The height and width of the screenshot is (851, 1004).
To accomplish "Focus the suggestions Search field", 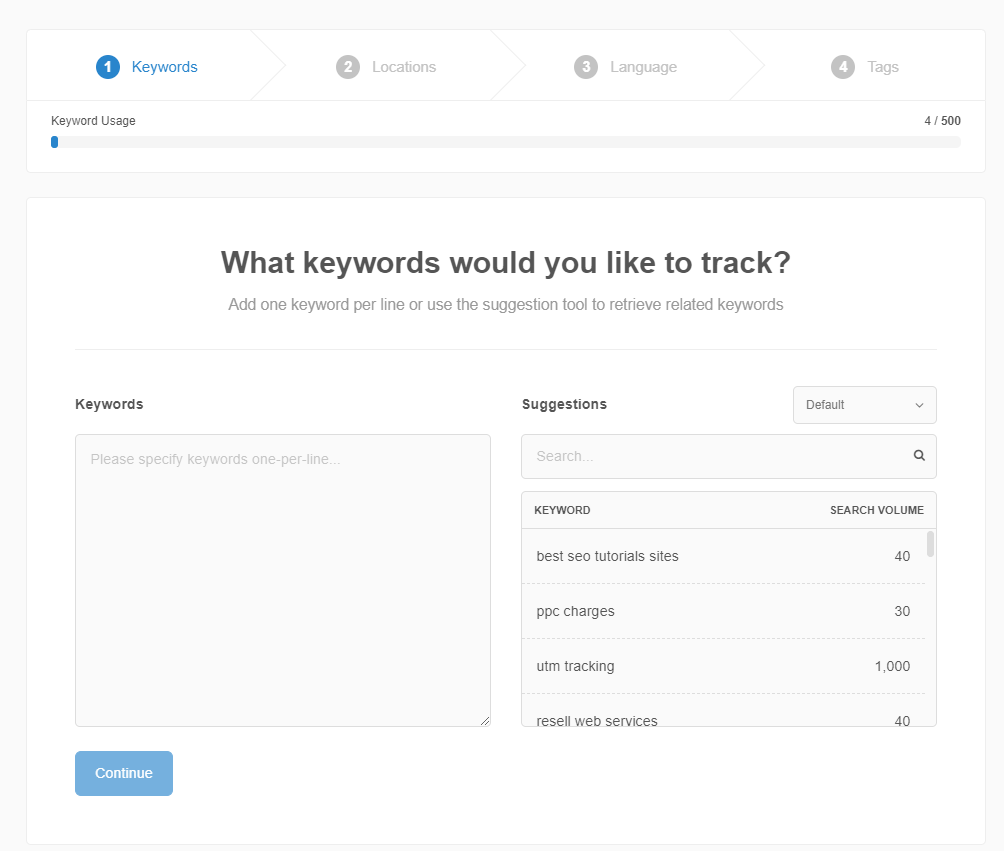I will [729, 457].
